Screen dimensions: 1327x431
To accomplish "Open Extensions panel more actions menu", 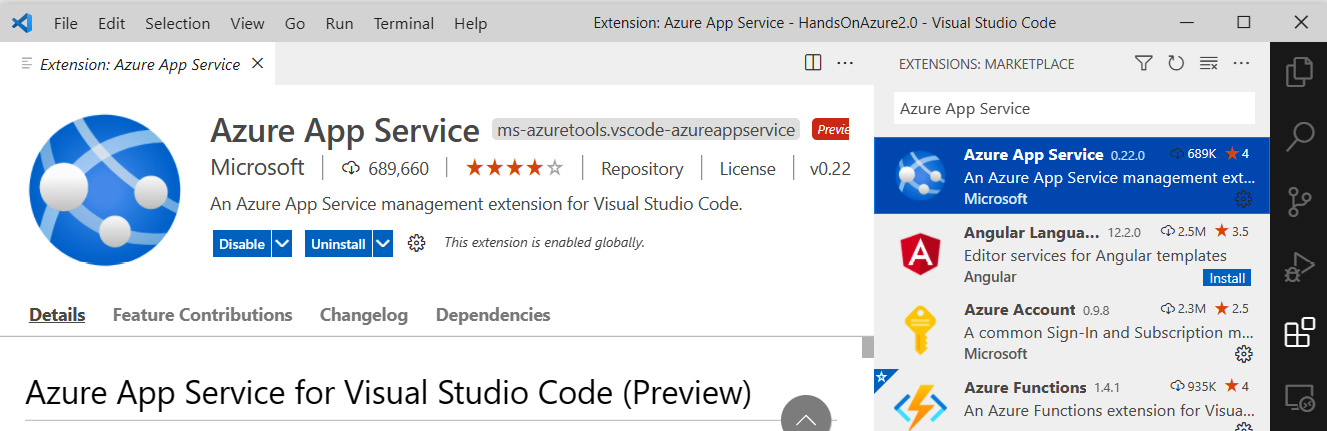I will (x=1241, y=63).
